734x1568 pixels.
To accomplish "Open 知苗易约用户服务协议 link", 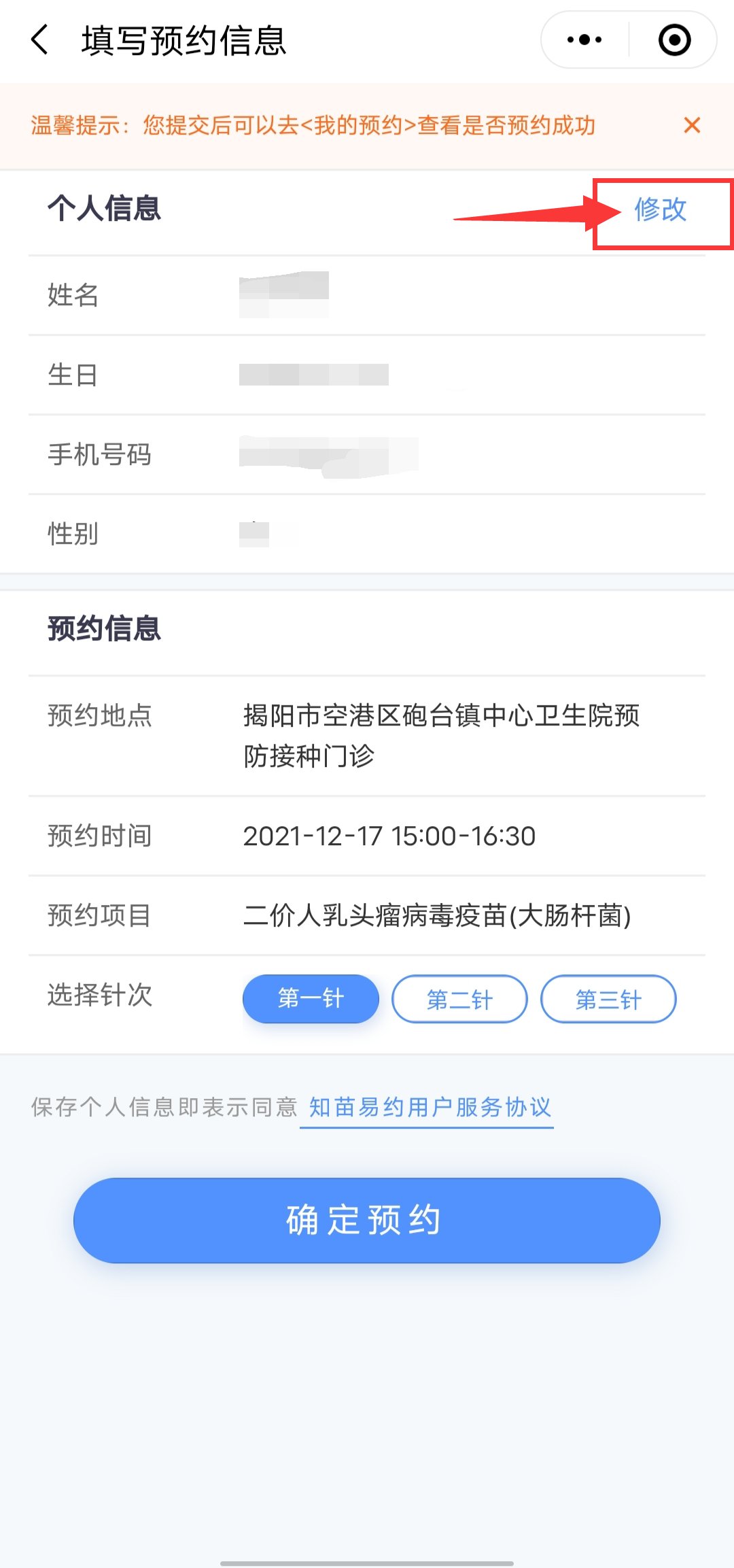I will (x=430, y=1107).
